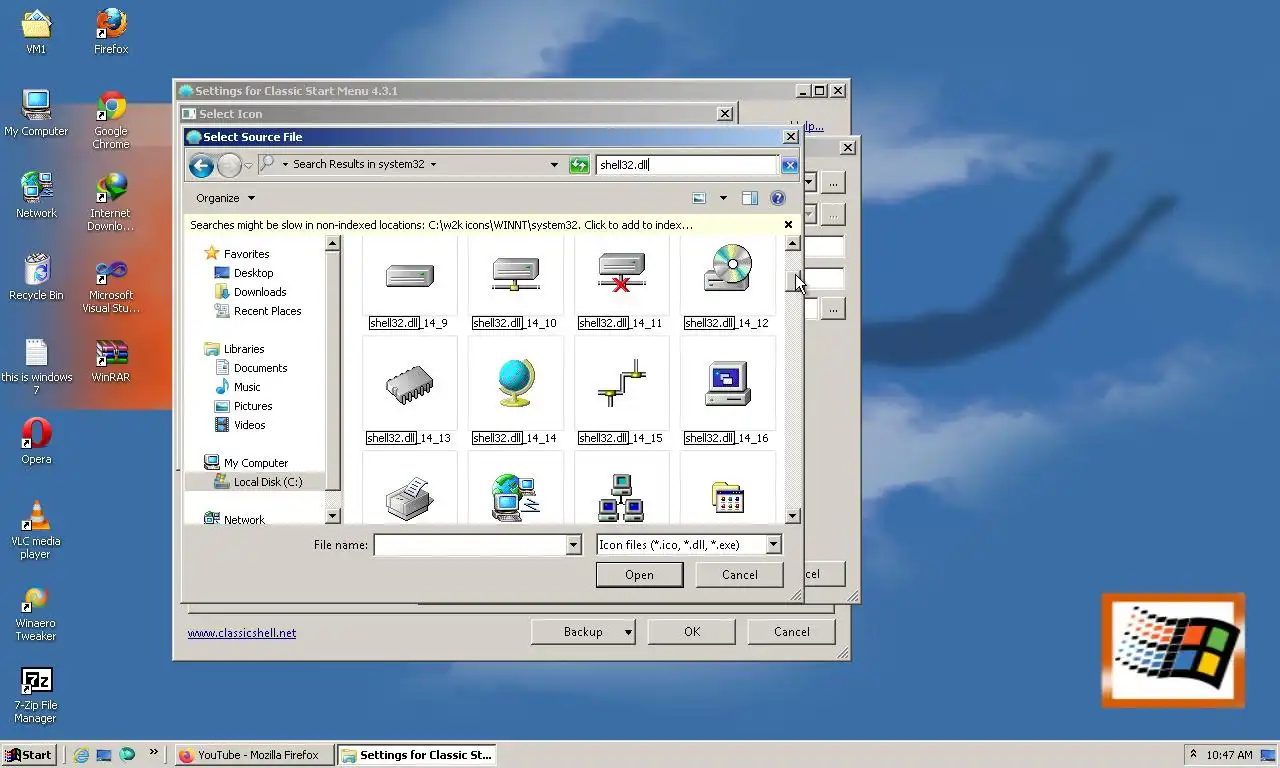This screenshot has width=1280, height=768.
Task: Select the shell32.dll_14_14 globe icon
Action: [x=515, y=384]
